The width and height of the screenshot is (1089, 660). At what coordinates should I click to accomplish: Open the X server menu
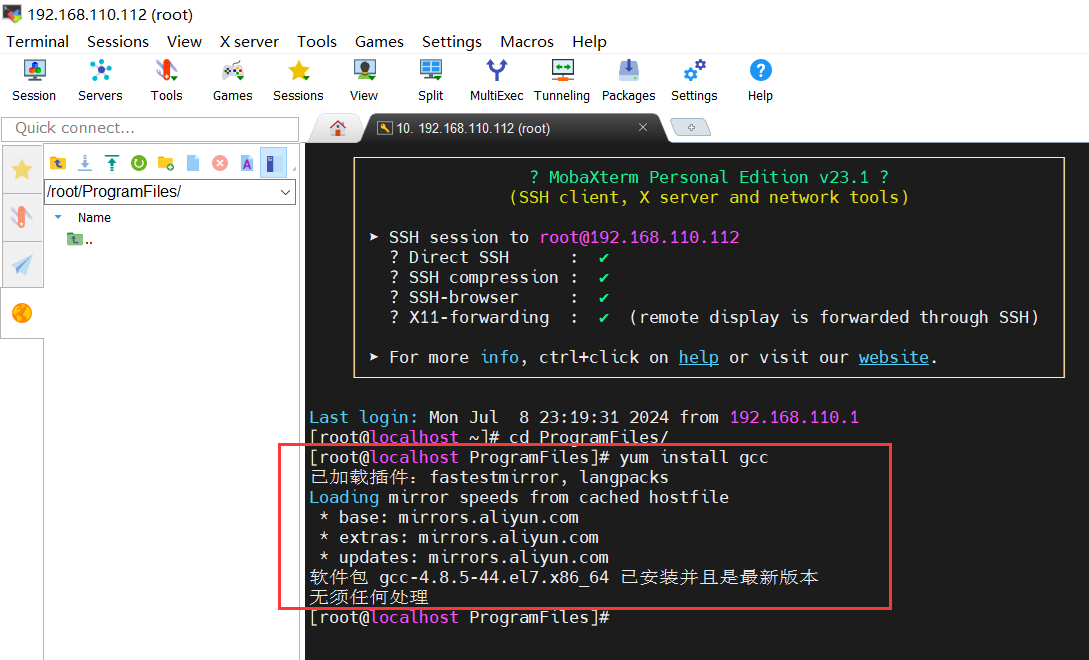point(249,42)
